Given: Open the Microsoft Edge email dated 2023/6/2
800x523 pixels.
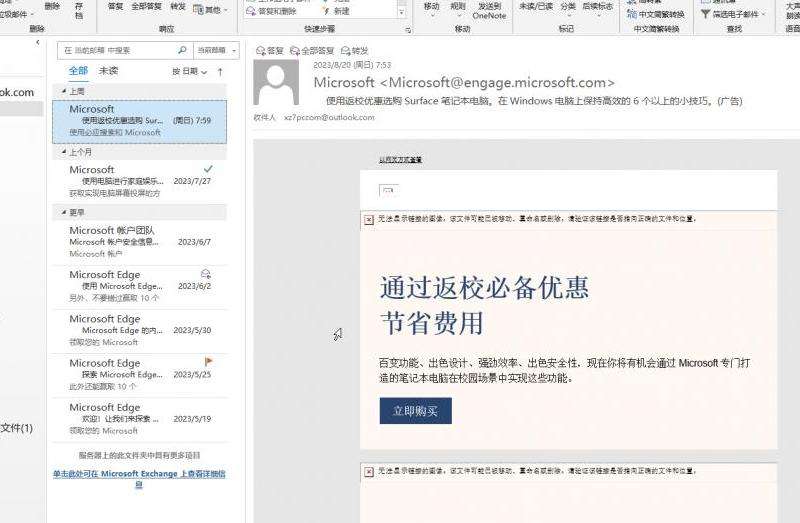Looking at the screenshot, I should (139, 286).
